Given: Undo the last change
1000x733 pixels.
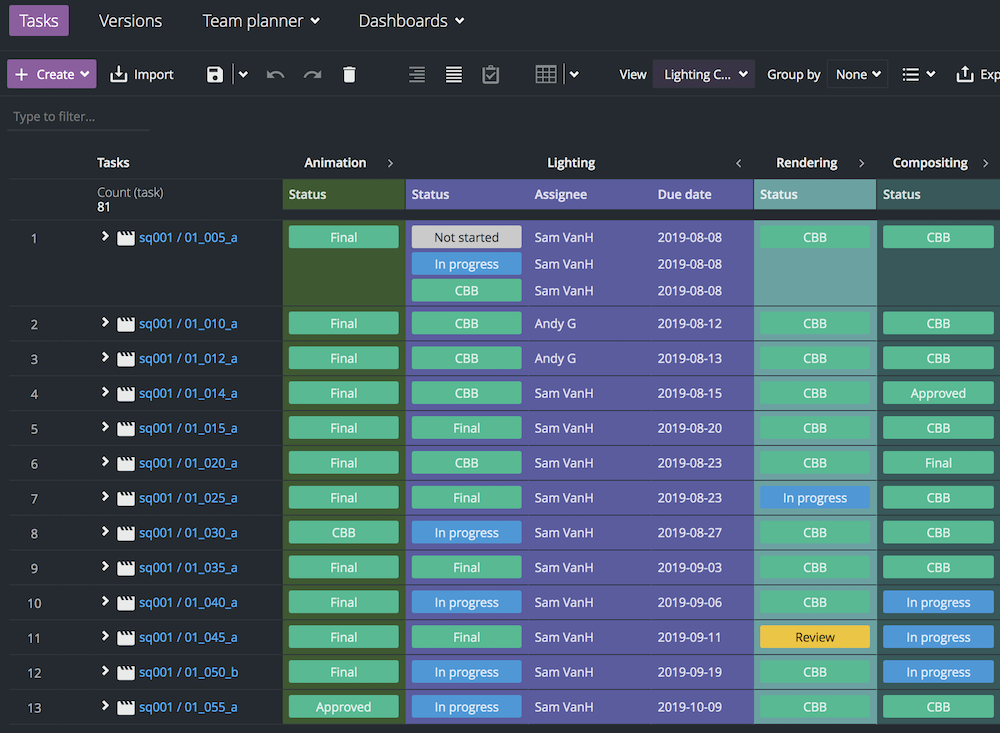Looking at the screenshot, I should (x=276, y=74).
